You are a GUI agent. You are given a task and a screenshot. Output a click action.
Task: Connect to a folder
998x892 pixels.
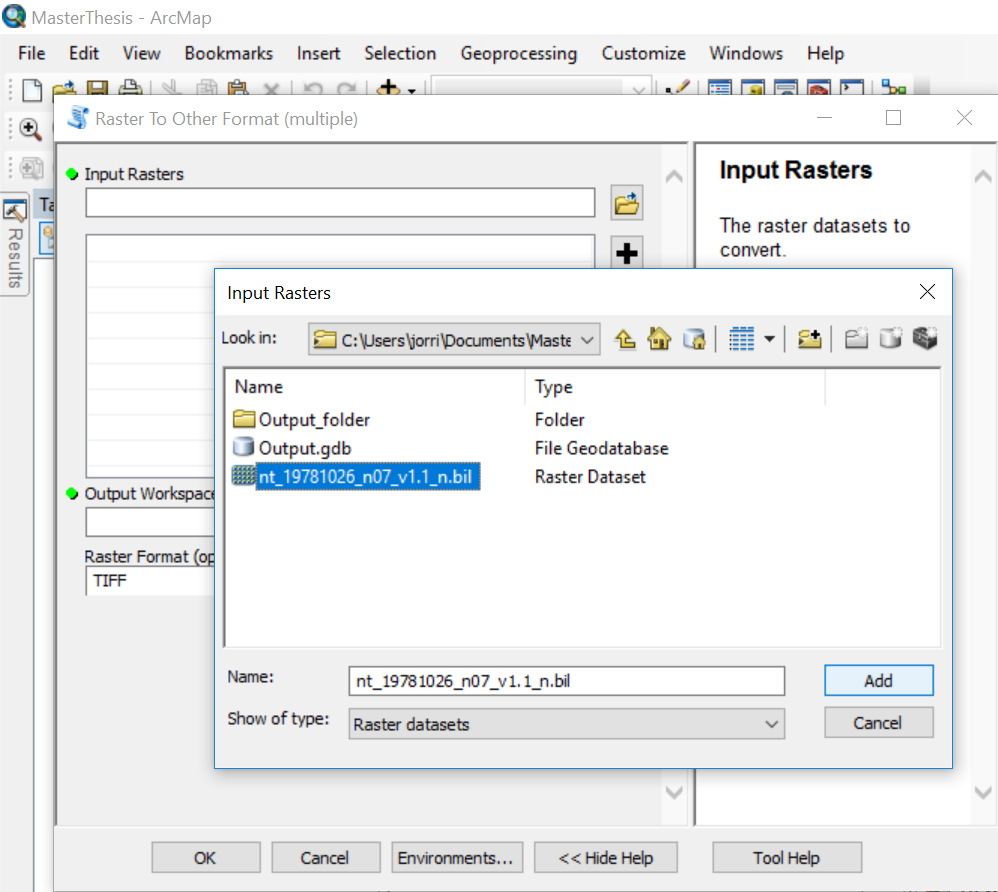click(810, 339)
